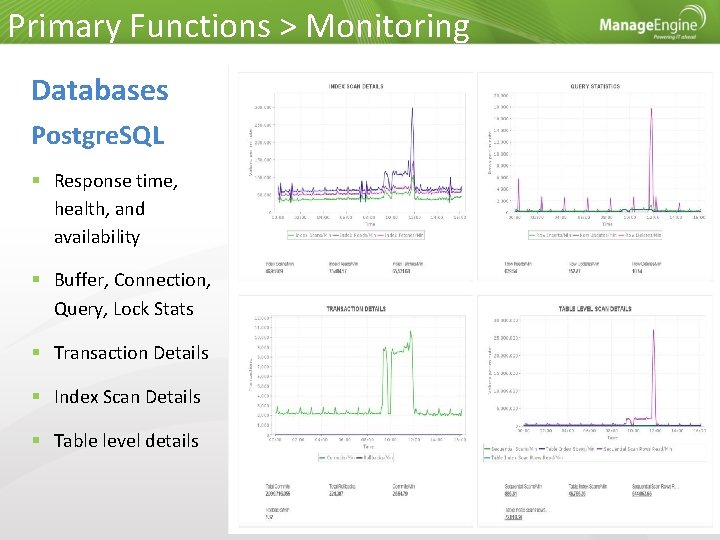This screenshot has height=540, width=720.
Task: Toggle the Rollbacks/Min legend entry
Action: pyautogui.click(x=375, y=458)
